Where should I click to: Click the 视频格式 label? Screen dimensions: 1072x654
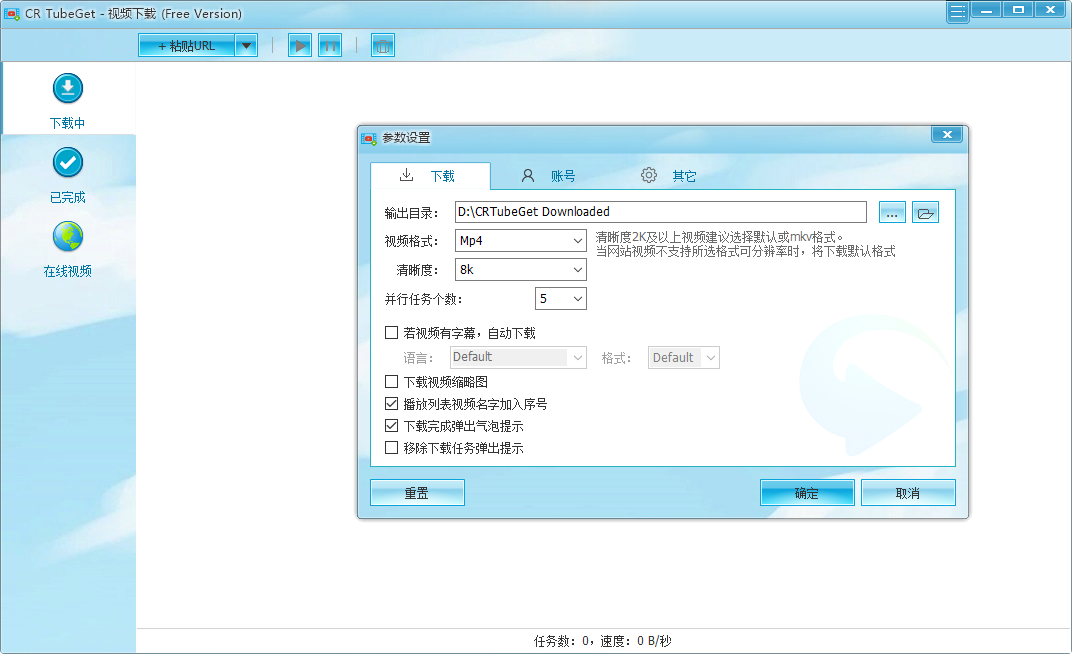411,241
